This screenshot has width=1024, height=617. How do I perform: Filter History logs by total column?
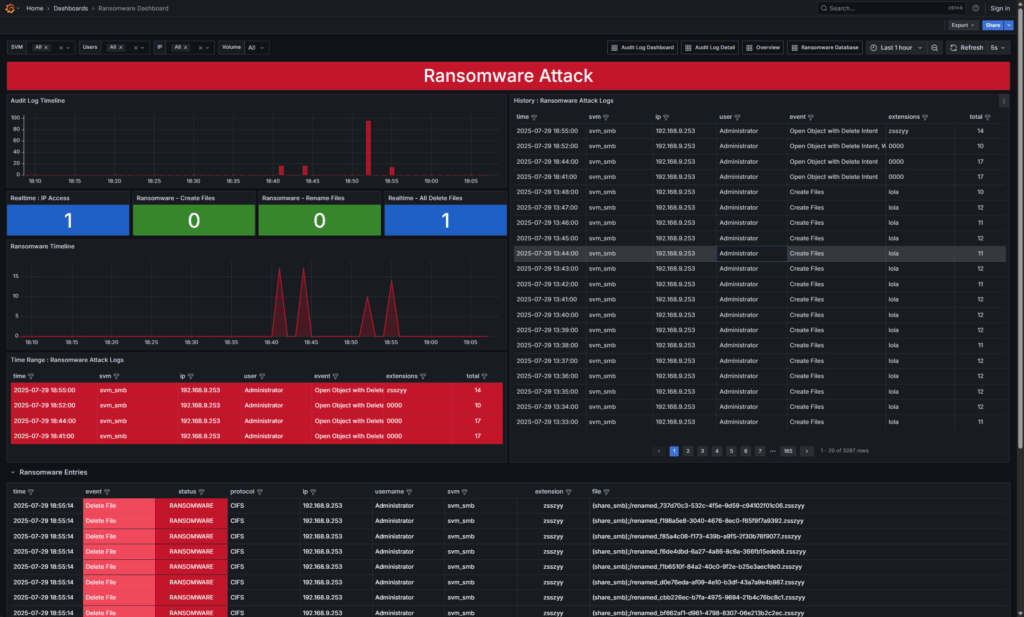(987, 118)
